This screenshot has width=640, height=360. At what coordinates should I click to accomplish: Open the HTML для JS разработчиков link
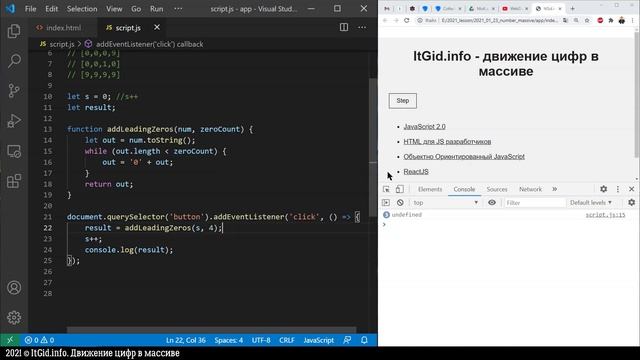[447, 142]
